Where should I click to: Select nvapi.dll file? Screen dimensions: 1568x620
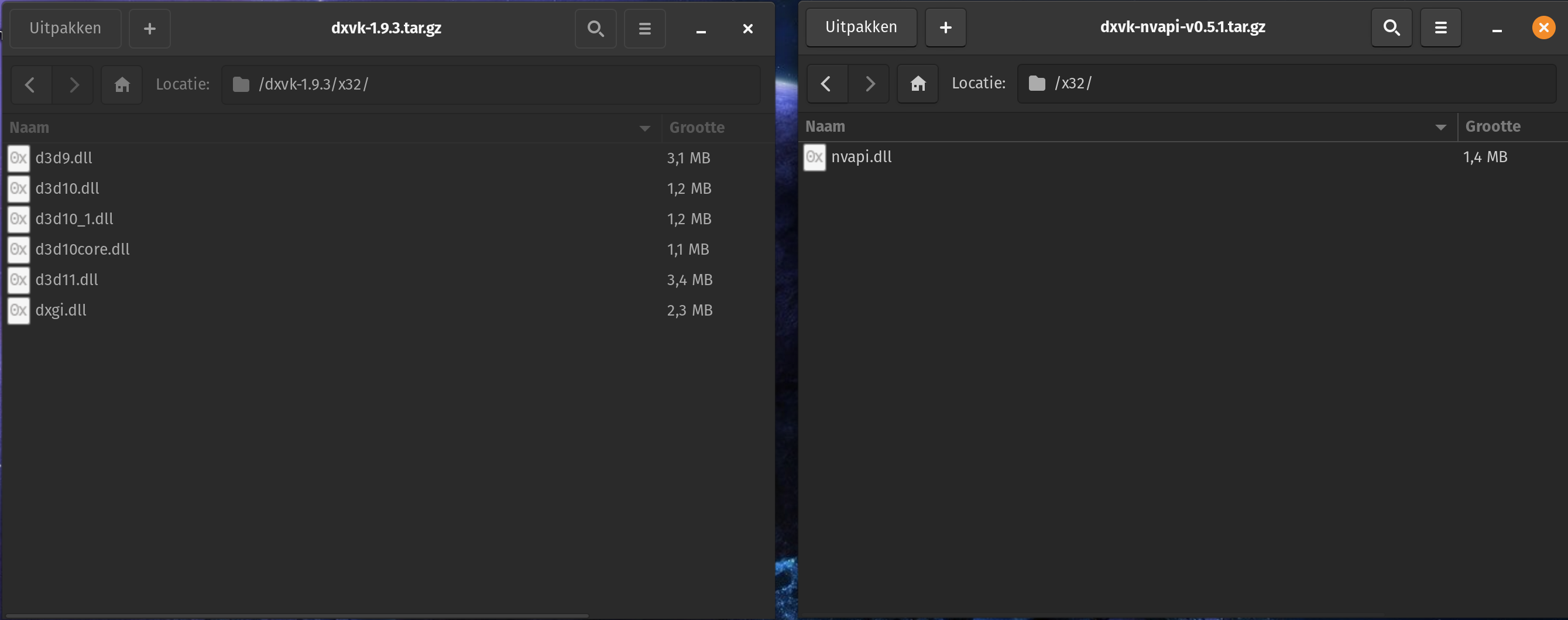pyautogui.click(x=1182, y=157)
